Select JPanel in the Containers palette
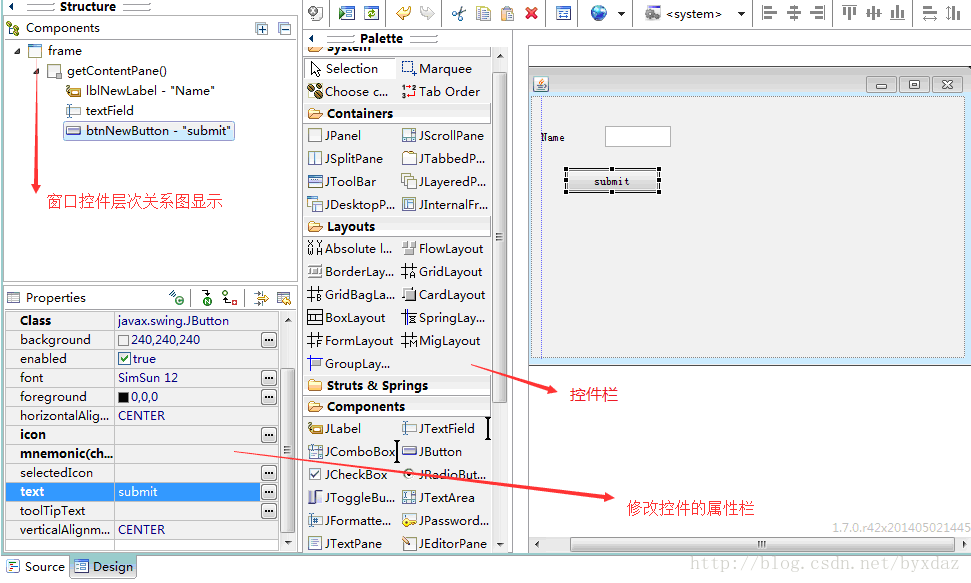 click(x=334, y=136)
